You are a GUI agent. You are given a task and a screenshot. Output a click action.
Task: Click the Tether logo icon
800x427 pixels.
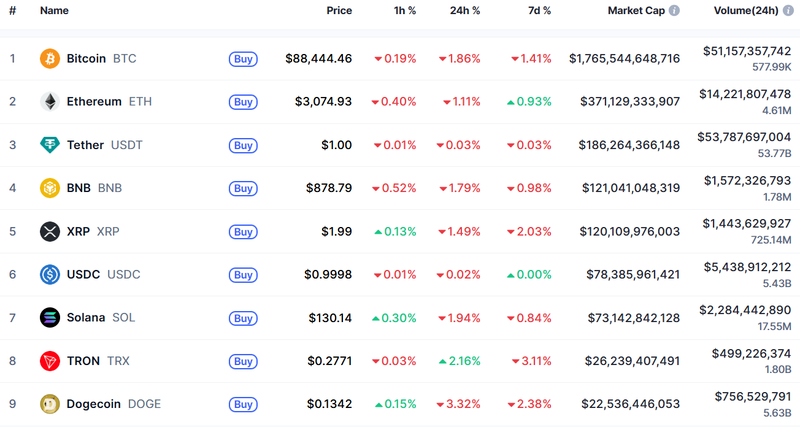(49, 145)
